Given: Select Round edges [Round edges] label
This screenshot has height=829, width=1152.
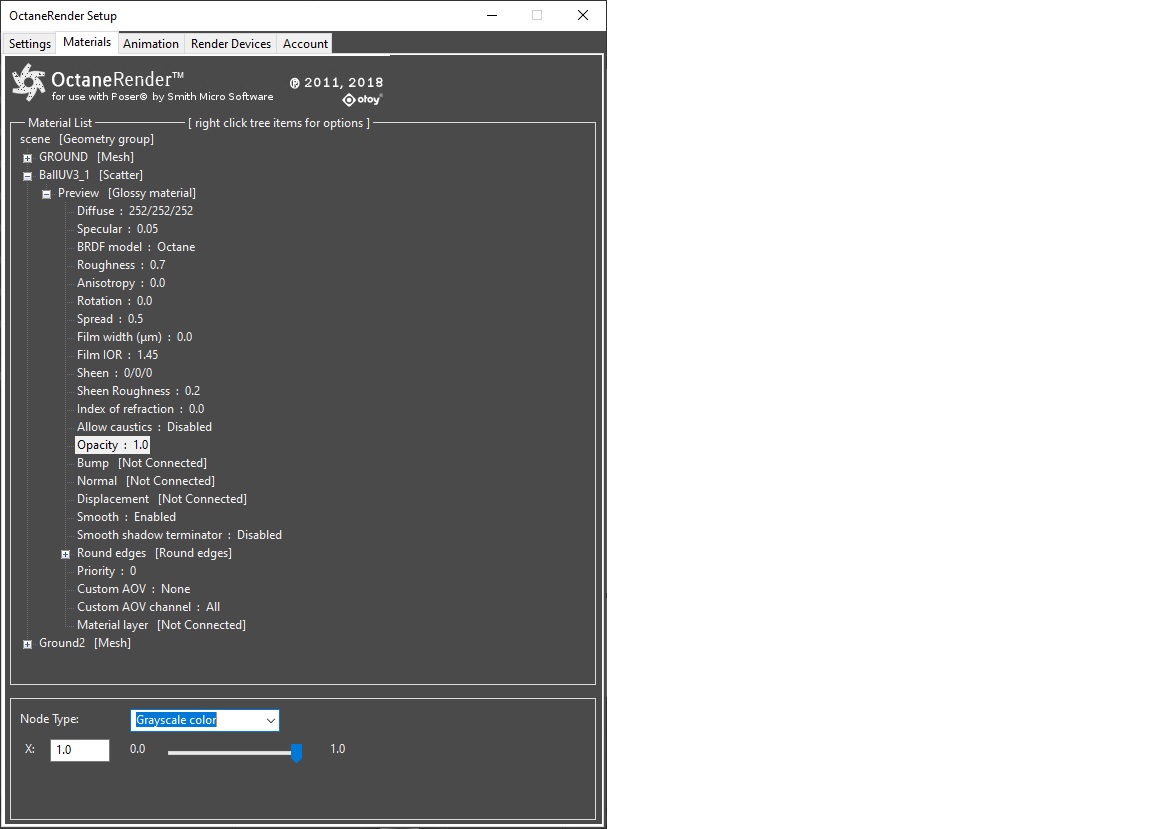Looking at the screenshot, I should pos(154,553).
